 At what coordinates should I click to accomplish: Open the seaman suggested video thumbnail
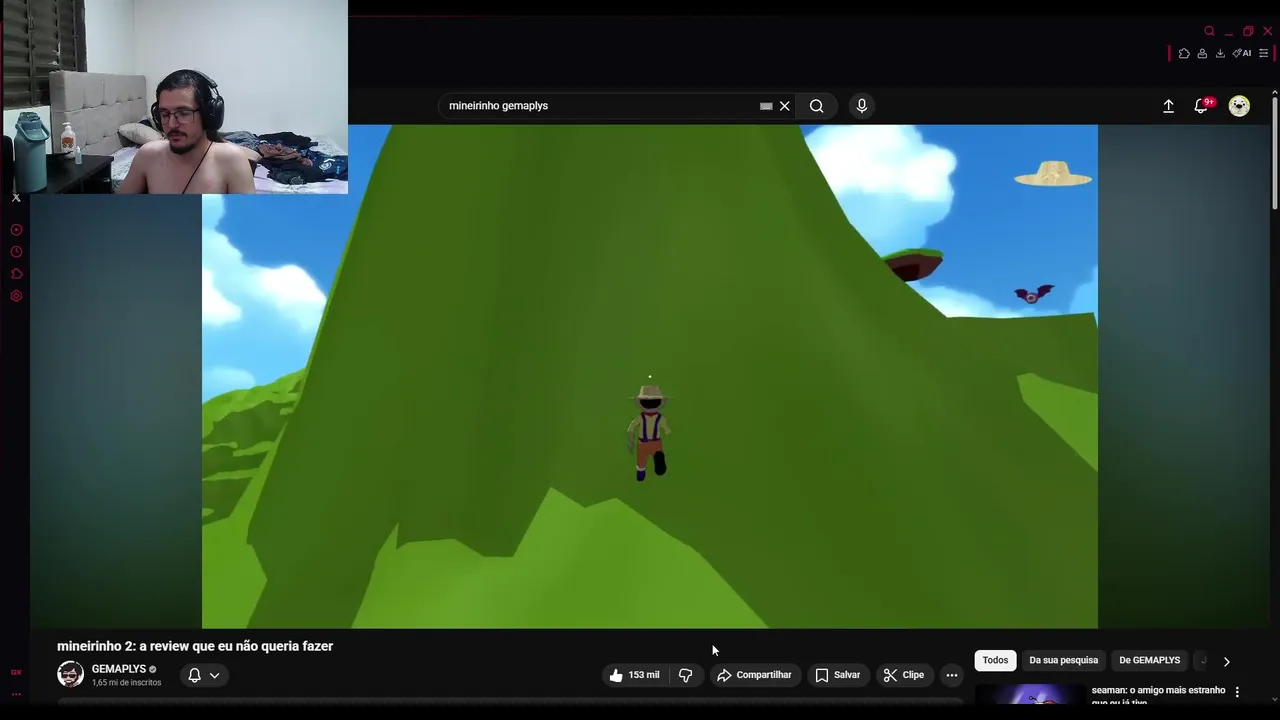tap(1030, 694)
